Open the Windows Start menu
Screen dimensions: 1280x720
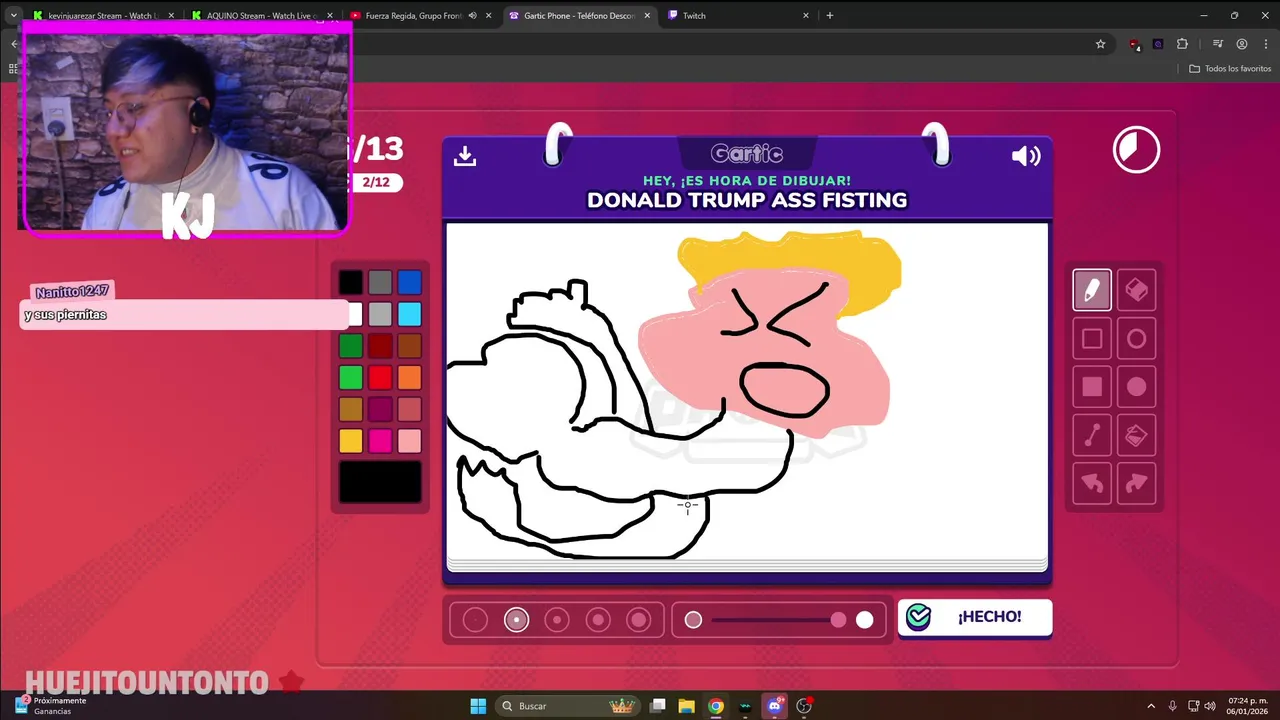coord(478,706)
